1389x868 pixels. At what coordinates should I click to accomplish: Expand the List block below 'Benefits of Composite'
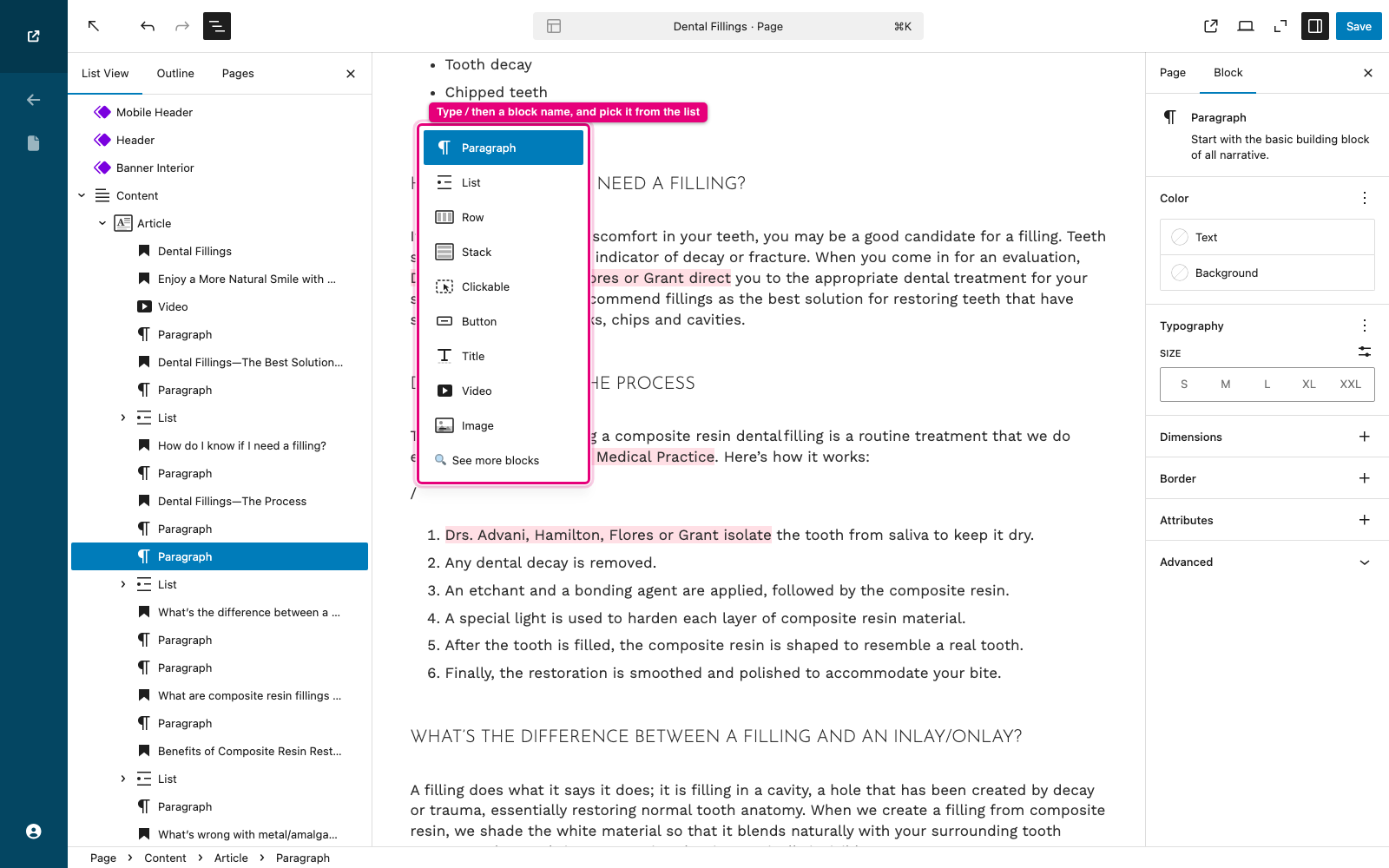[123, 779]
